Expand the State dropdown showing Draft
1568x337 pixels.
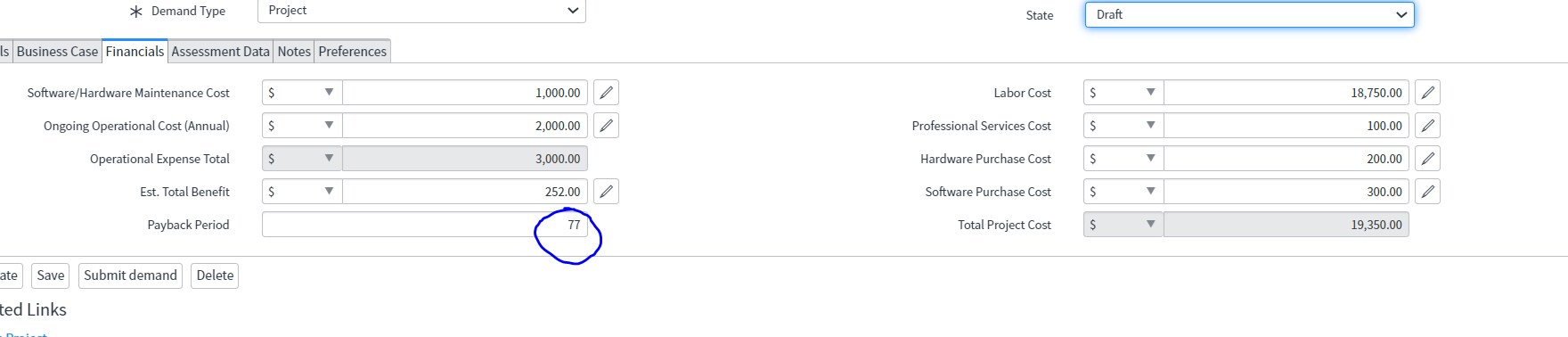pyautogui.click(x=1249, y=15)
